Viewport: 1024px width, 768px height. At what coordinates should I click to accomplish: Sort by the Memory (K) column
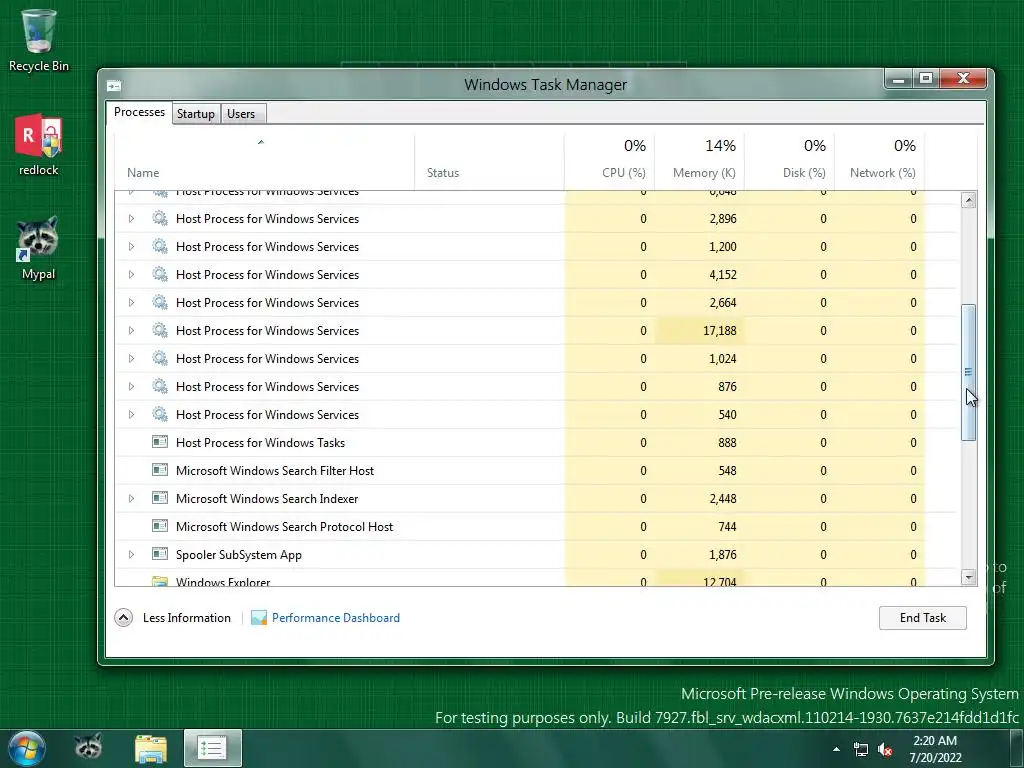click(x=699, y=161)
